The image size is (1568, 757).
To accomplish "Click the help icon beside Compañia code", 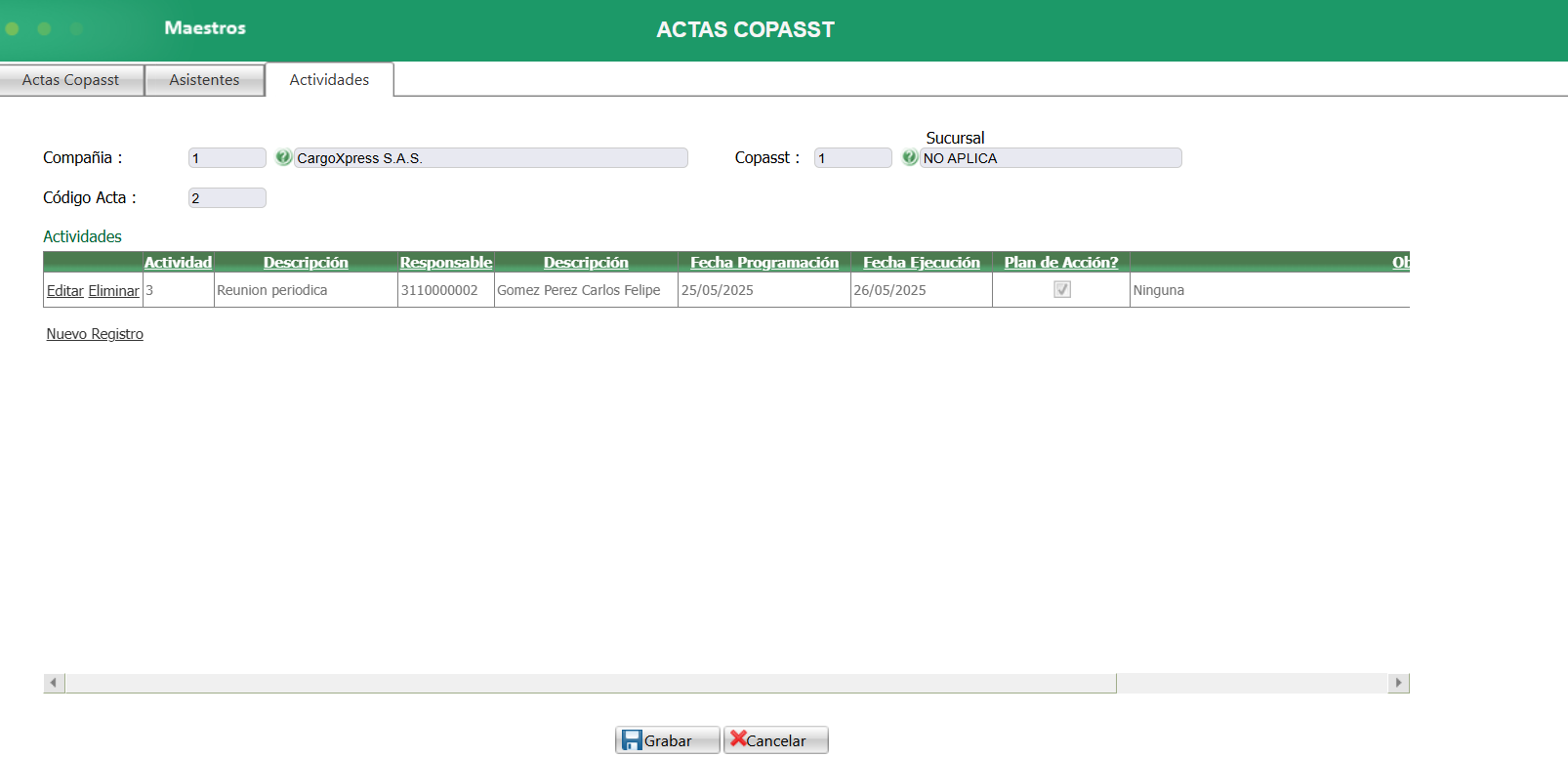I will (x=283, y=157).
